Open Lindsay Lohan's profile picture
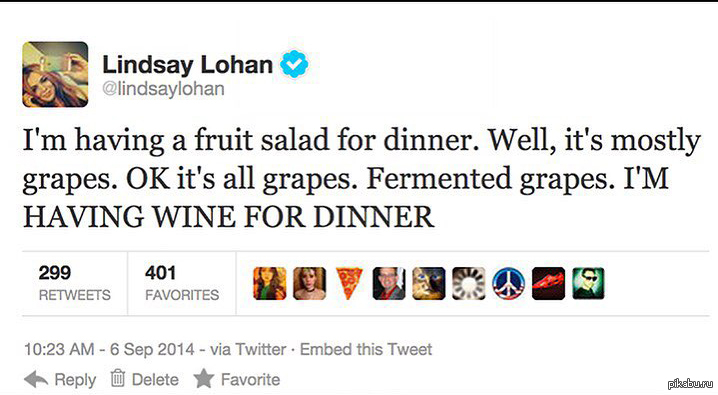 pyautogui.click(x=55, y=74)
